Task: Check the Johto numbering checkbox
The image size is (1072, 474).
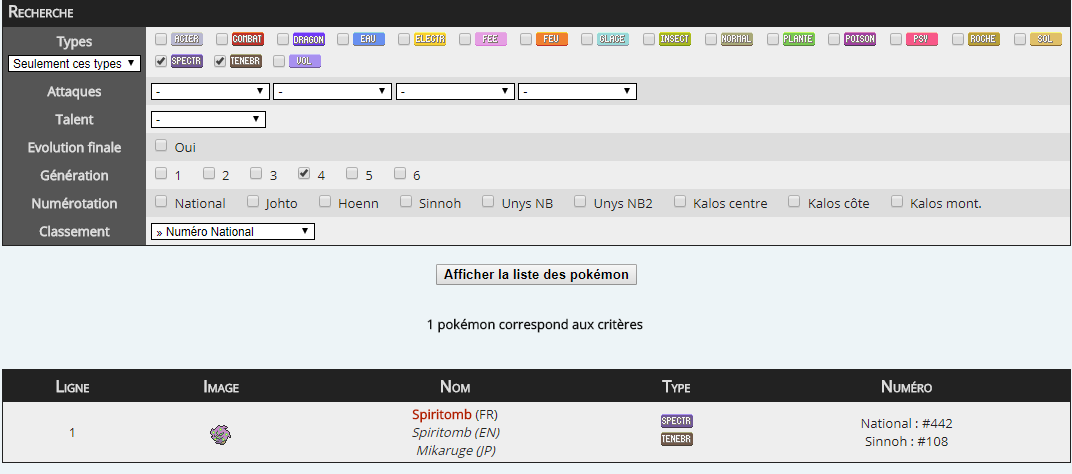Action: 253,201
